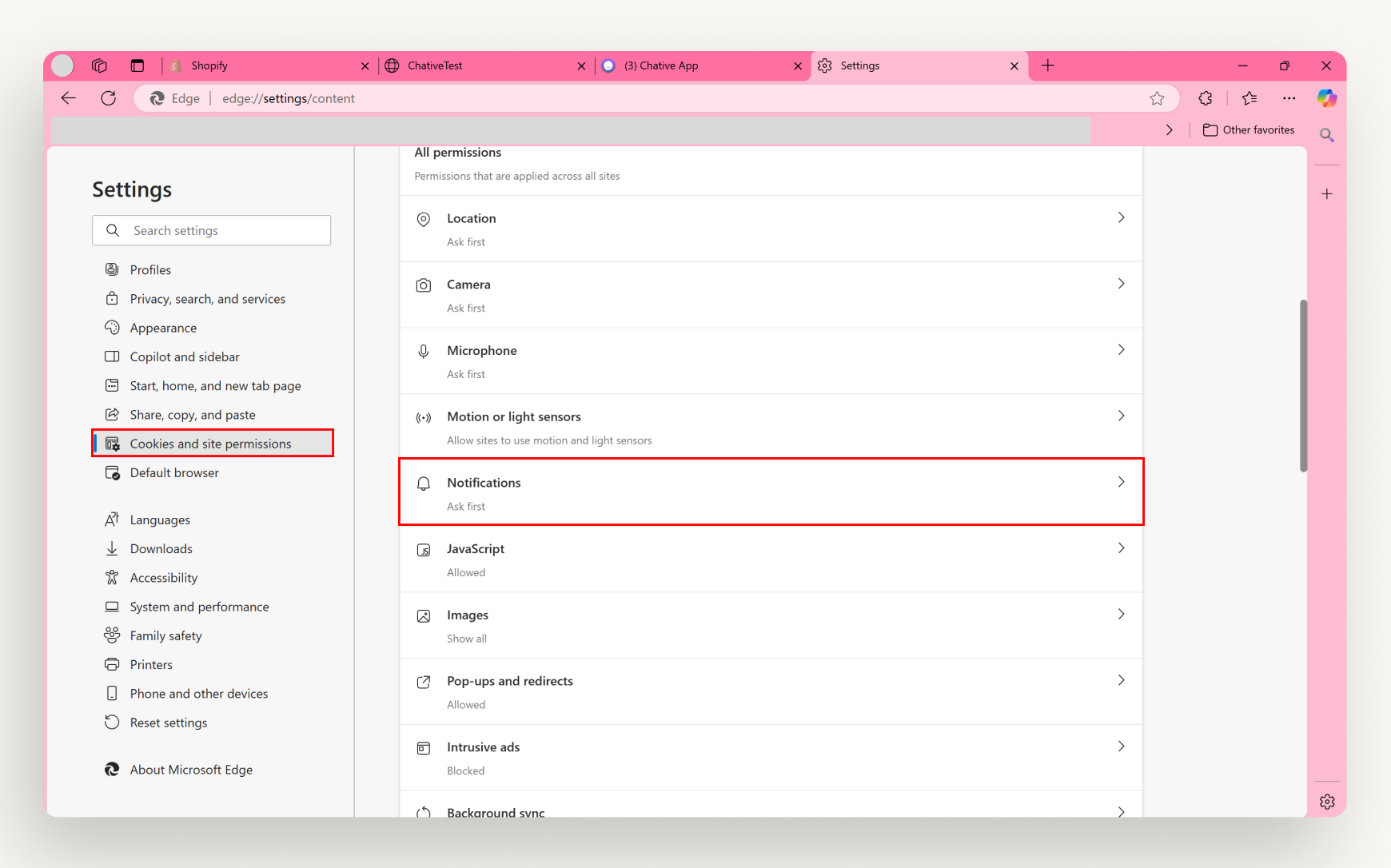1391x868 pixels.
Task: Open the Camera permission chevron
Action: pyautogui.click(x=1121, y=283)
